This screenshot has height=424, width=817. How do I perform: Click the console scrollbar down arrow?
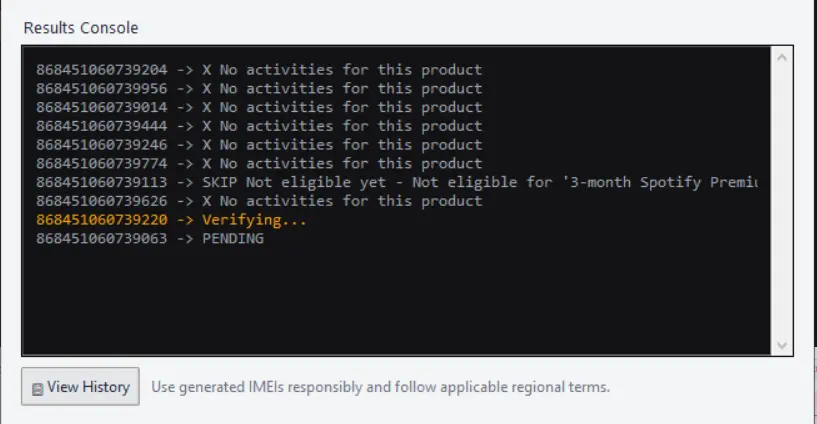click(x=782, y=345)
